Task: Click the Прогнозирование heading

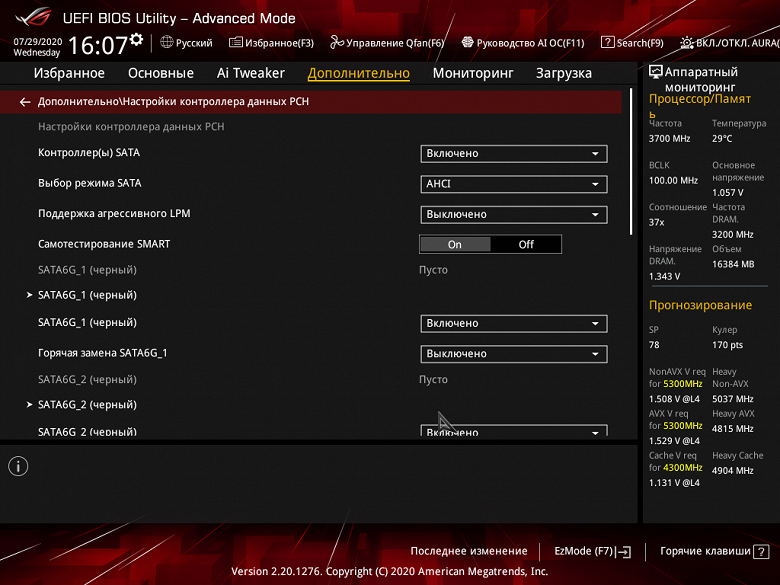Action: click(x=700, y=305)
